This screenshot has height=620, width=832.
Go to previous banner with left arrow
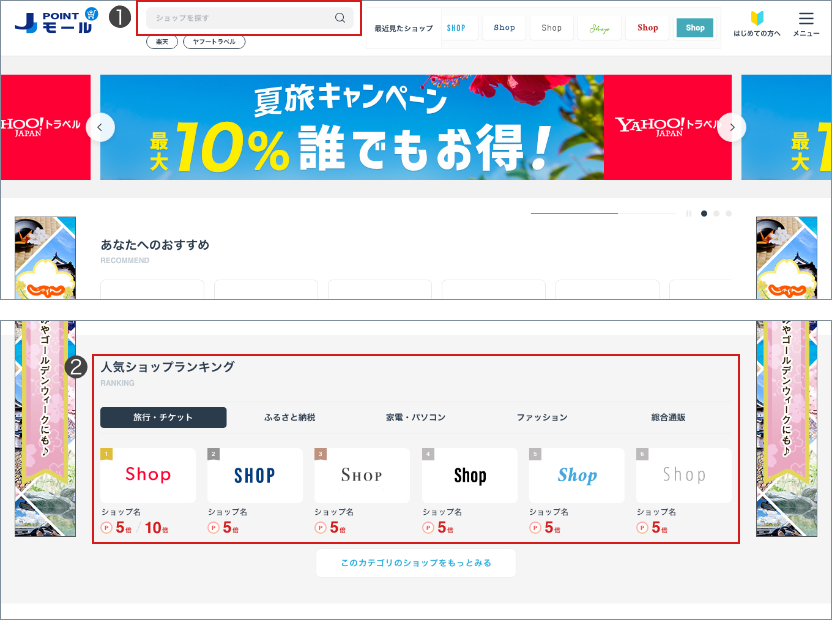(x=101, y=127)
